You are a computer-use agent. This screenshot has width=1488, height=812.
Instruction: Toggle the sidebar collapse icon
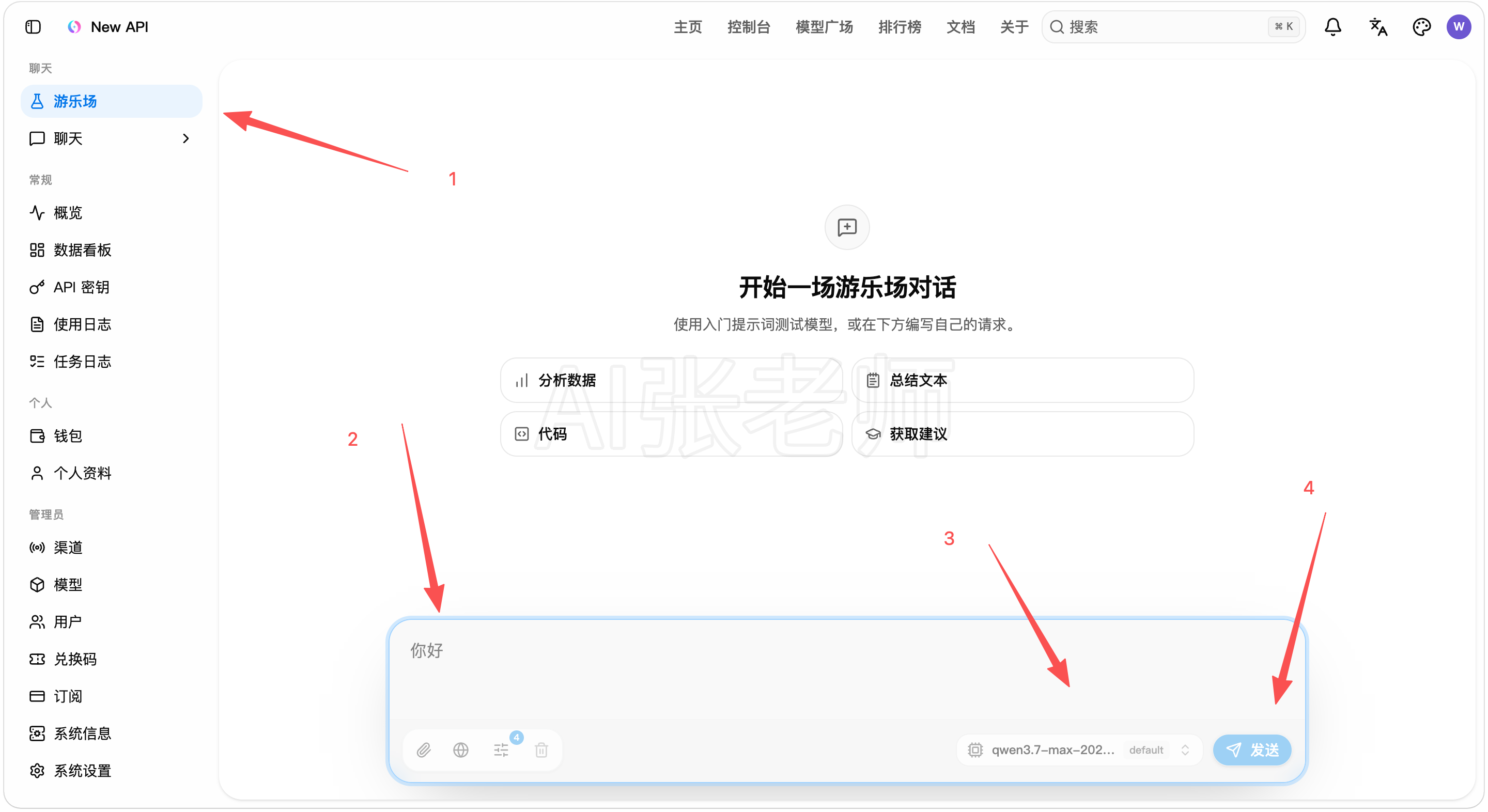point(33,27)
